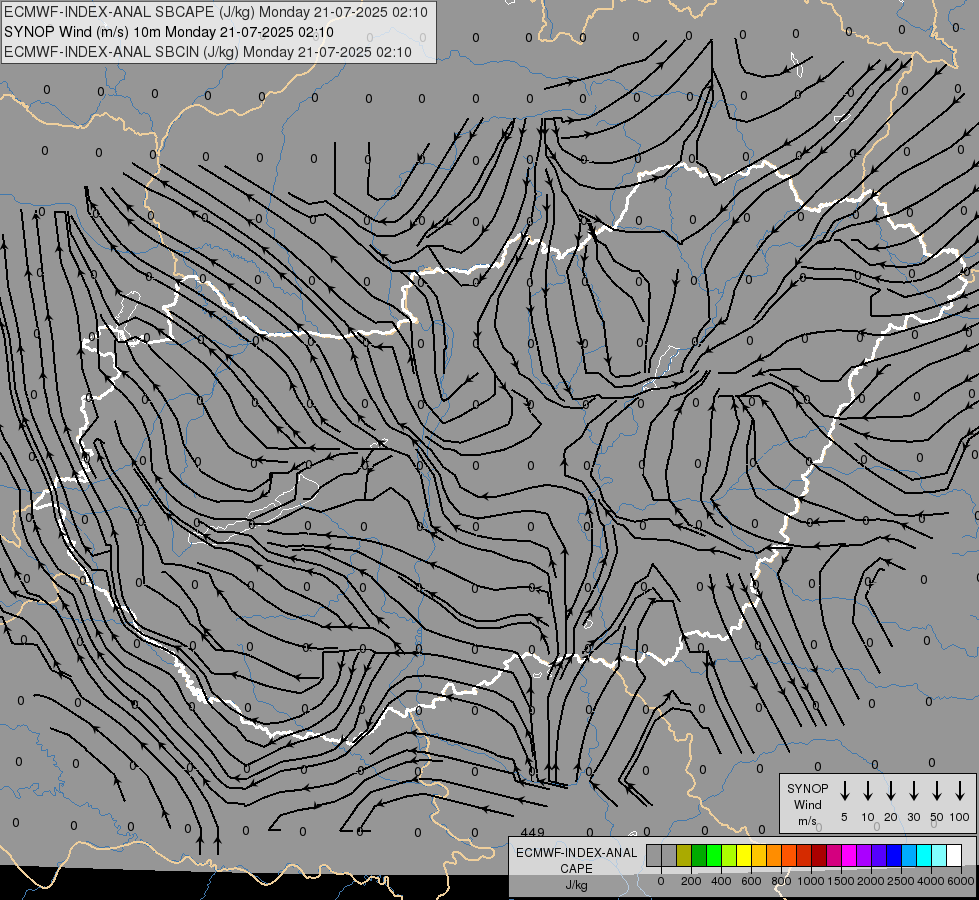Click the 600 tick label on CAPE scale

pyautogui.click(x=751, y=881)
